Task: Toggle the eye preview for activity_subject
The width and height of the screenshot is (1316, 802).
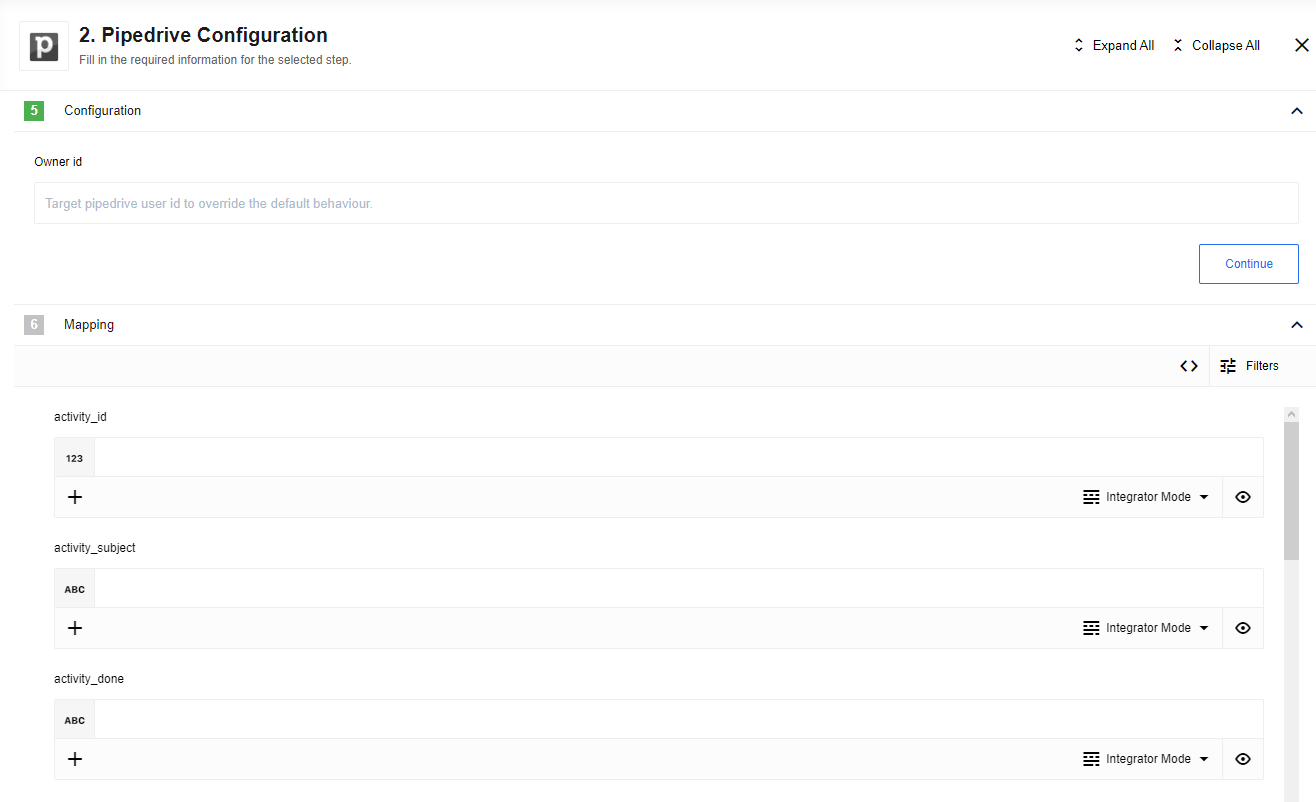Action: [x=1243, y=628]
